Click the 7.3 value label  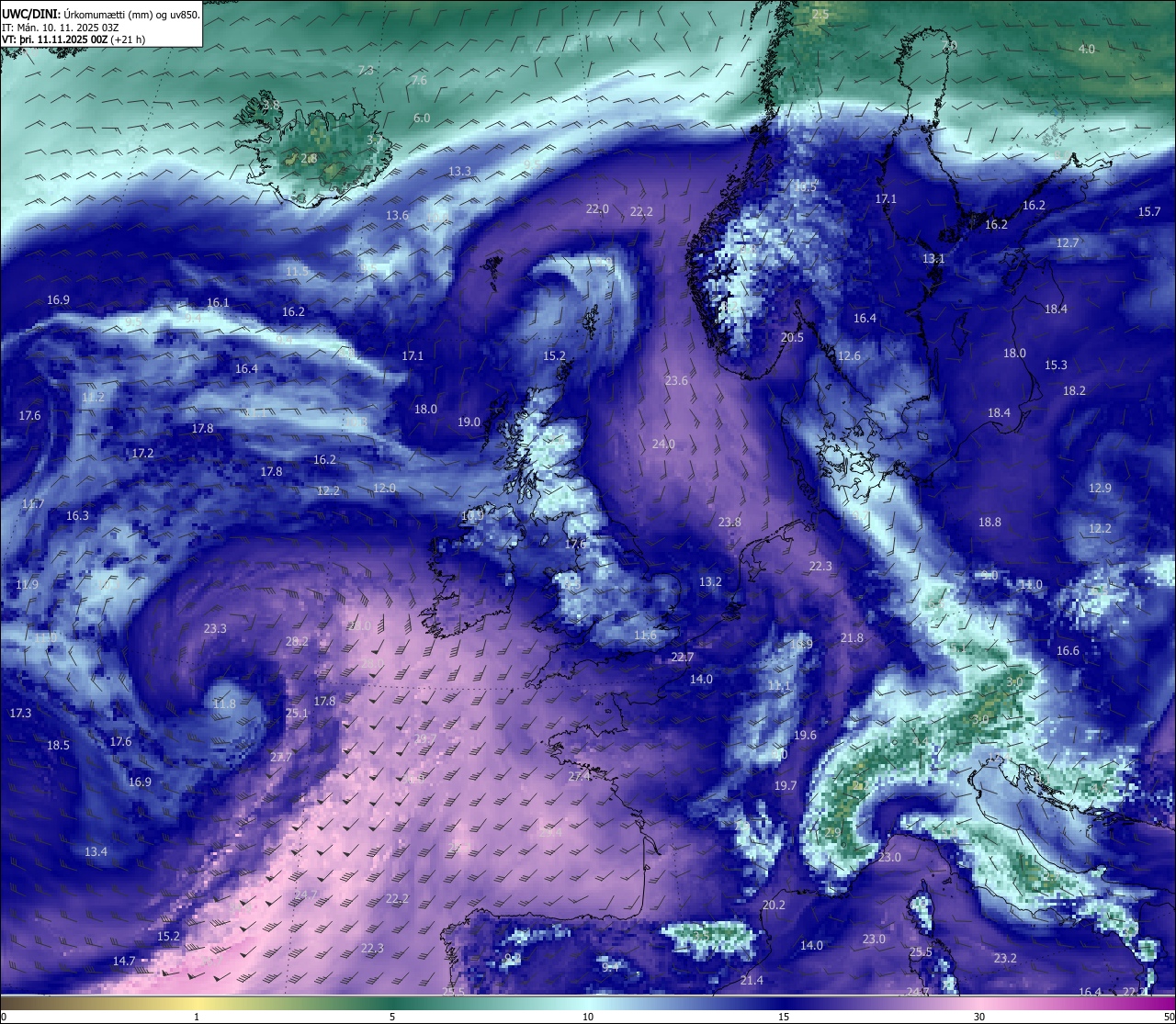(366, 70)
